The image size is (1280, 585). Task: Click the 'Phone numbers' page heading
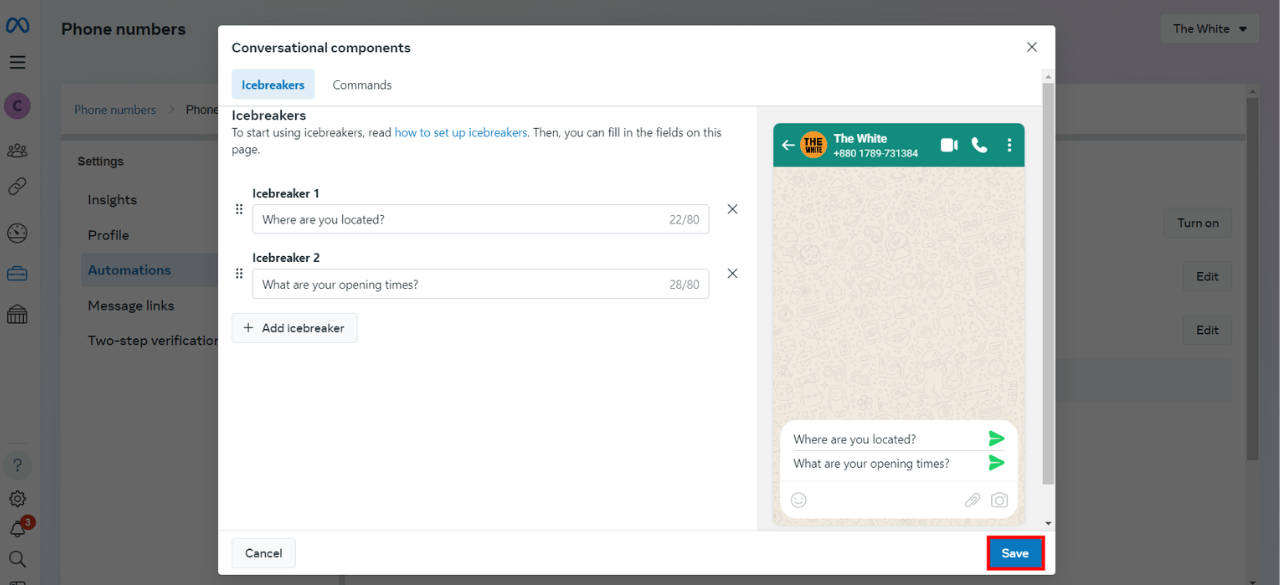pyautogui.click(x=123, y=29)
